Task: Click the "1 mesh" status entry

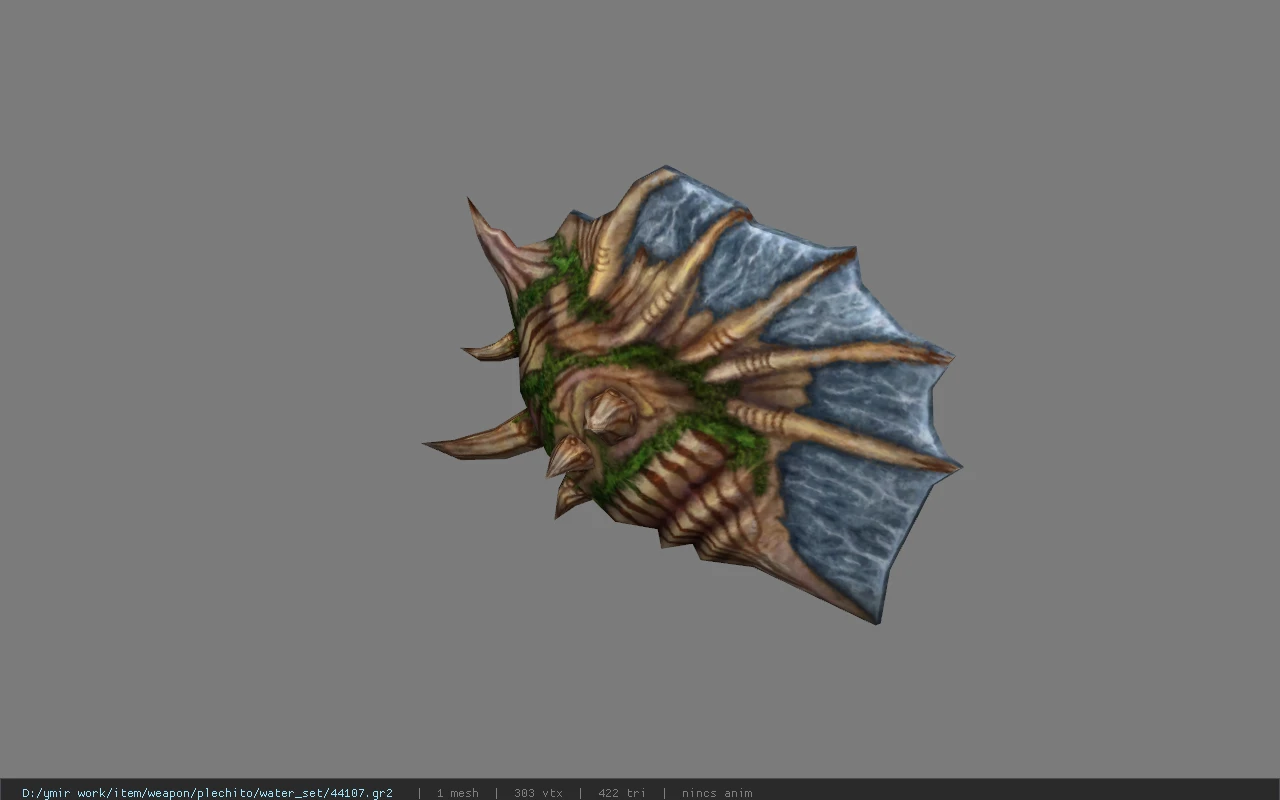Action: [x=457, y=793]
